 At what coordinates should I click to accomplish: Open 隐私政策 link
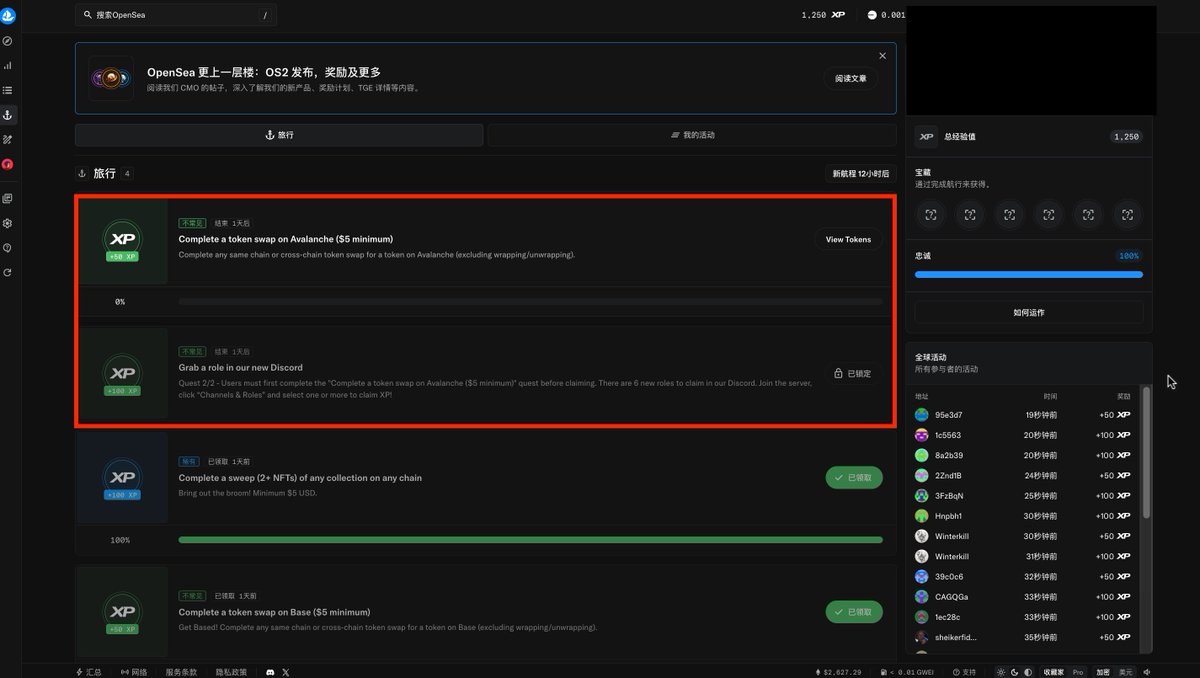[231, 672]
